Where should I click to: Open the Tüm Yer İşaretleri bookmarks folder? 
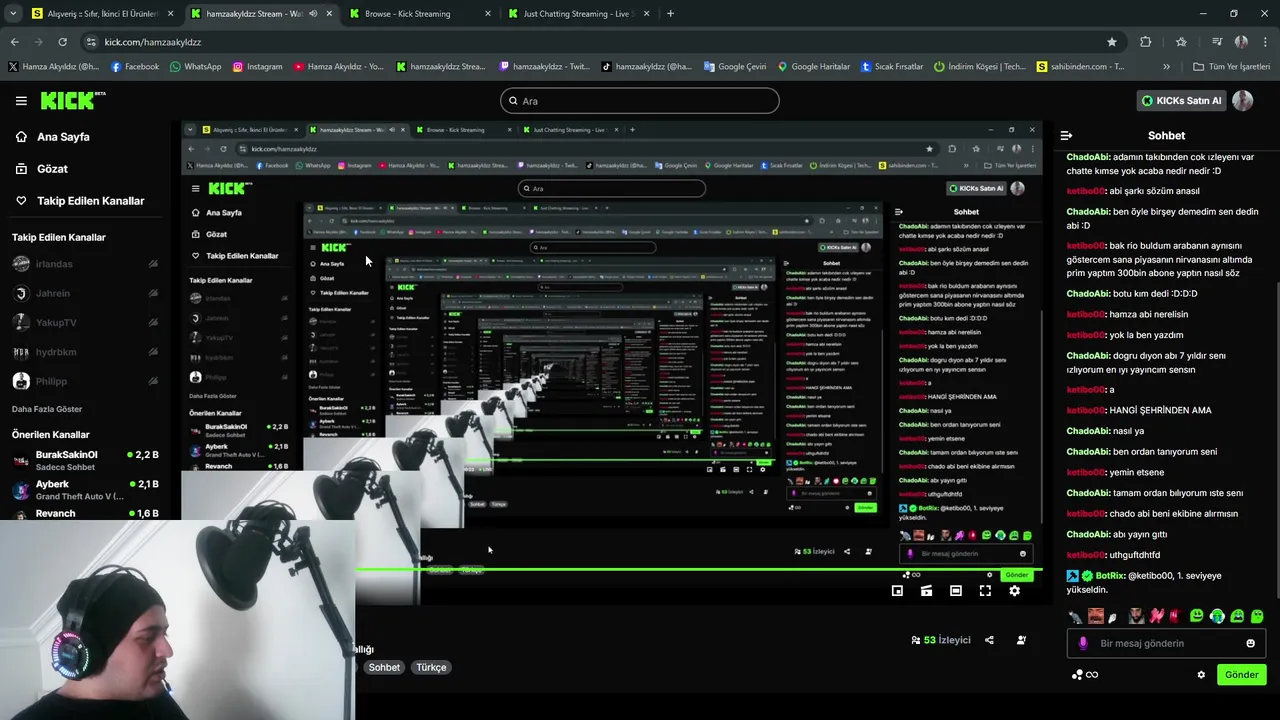pos(1231,67)
